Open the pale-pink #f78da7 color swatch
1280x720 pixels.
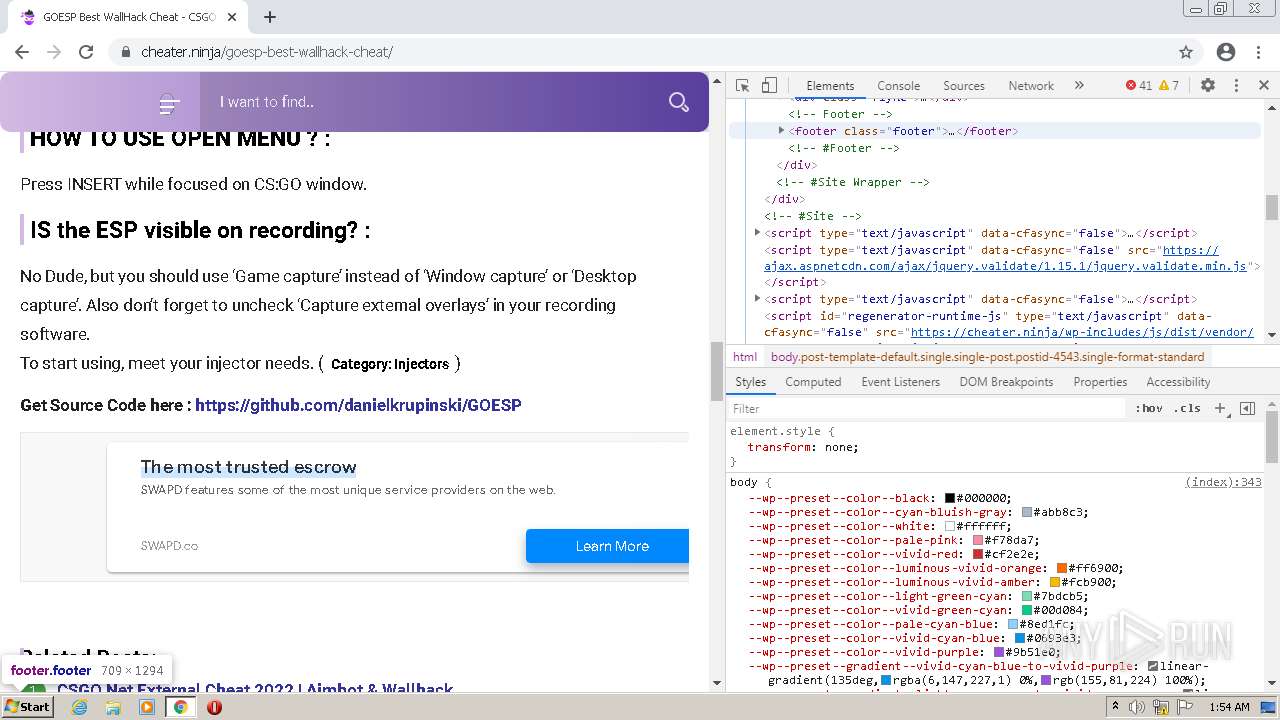click(x=978, y=540)
